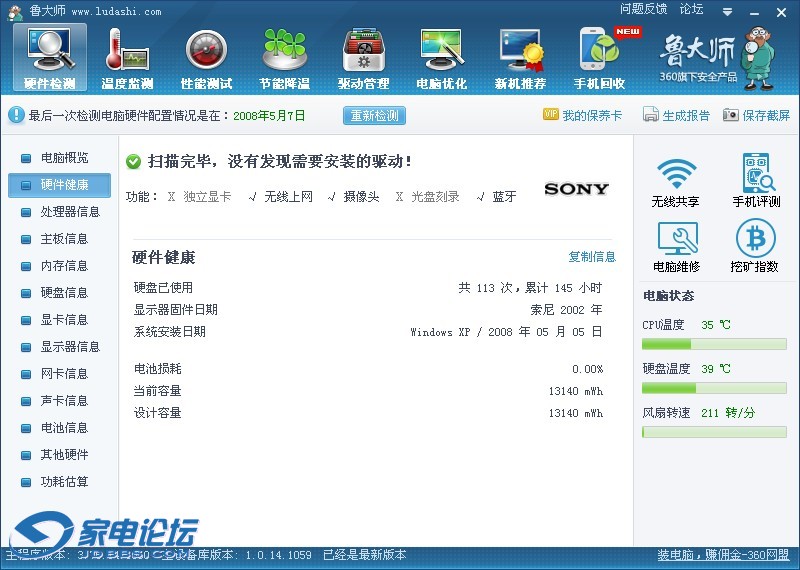This screenshot has width=800, height=570.
Task: Click the 光盘刻录 feature label
Action: coord(435,197)
